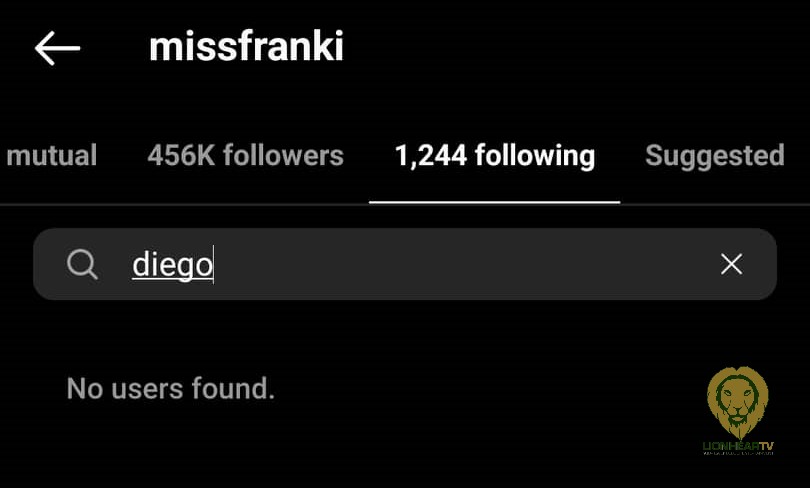Focus the search field containing diego
810x488 pixels.
tap(405, 264)
